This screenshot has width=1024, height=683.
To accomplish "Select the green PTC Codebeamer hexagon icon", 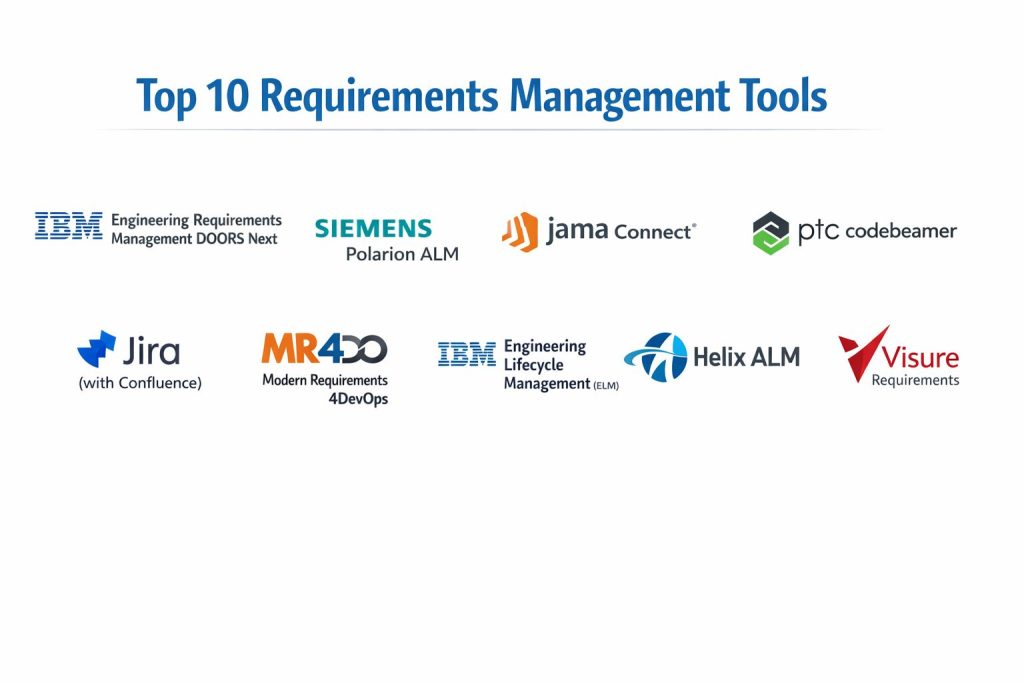I will tap(770, 233).
